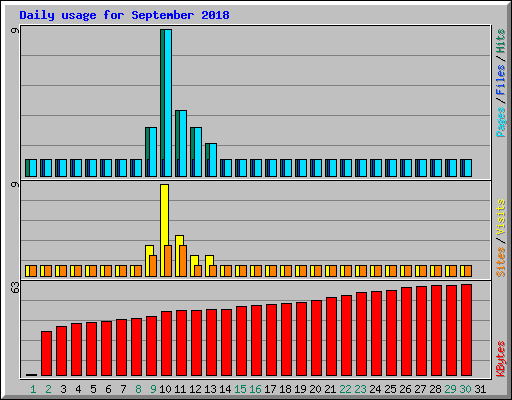
Task: Click the 'KBytes' legend label
Action: coord(500,359)
